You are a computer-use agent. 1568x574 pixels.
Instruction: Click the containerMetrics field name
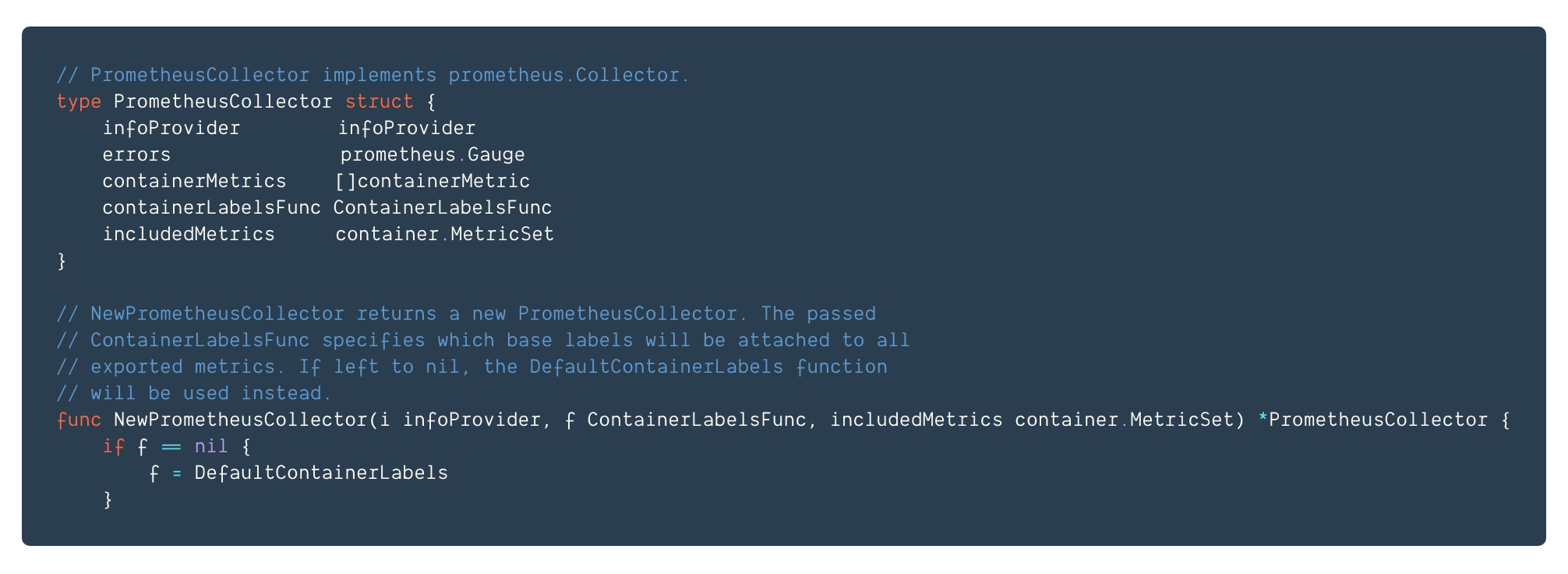195,181
